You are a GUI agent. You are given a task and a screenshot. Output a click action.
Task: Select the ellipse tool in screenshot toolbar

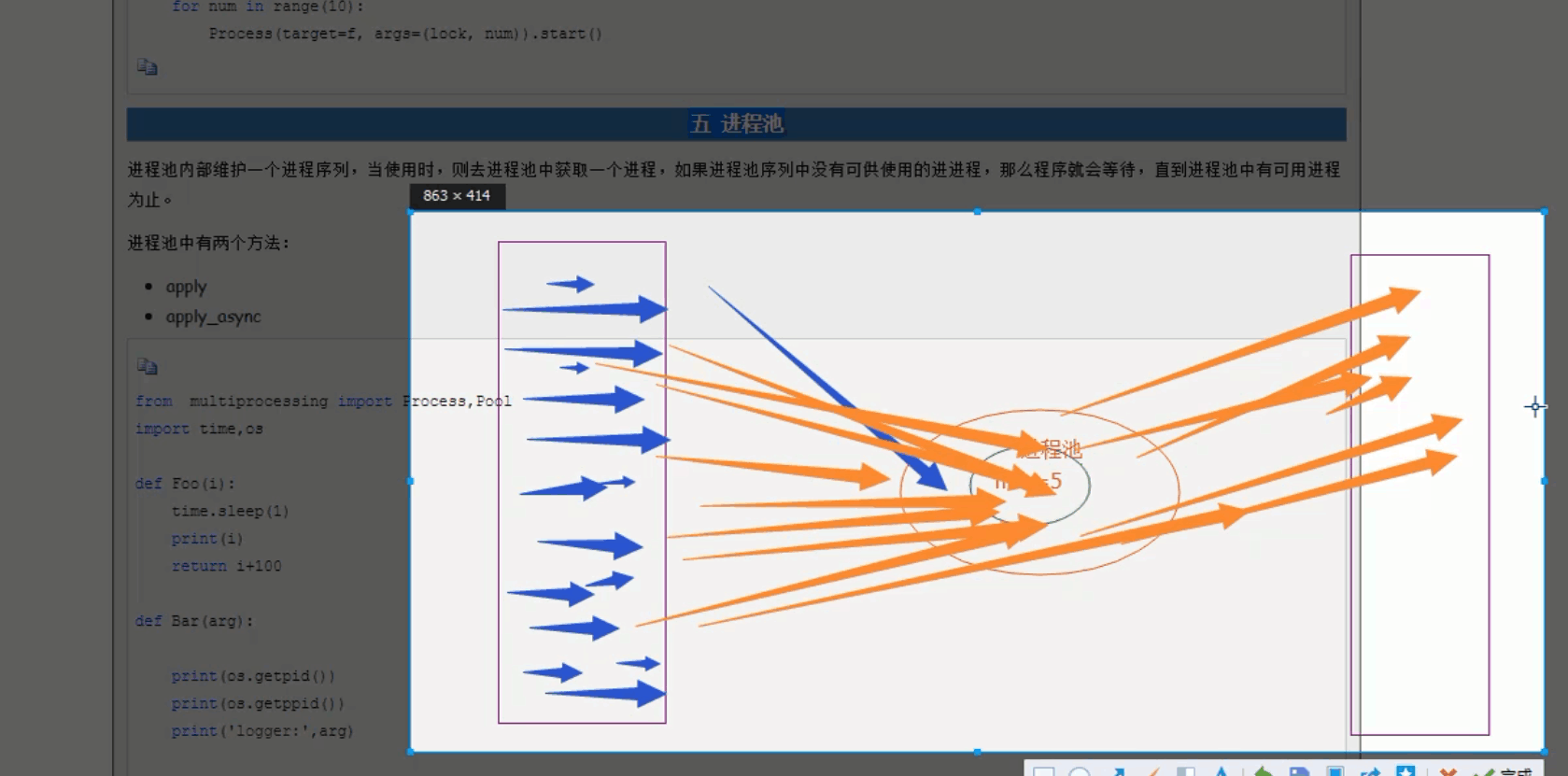tap(1080, 771)
